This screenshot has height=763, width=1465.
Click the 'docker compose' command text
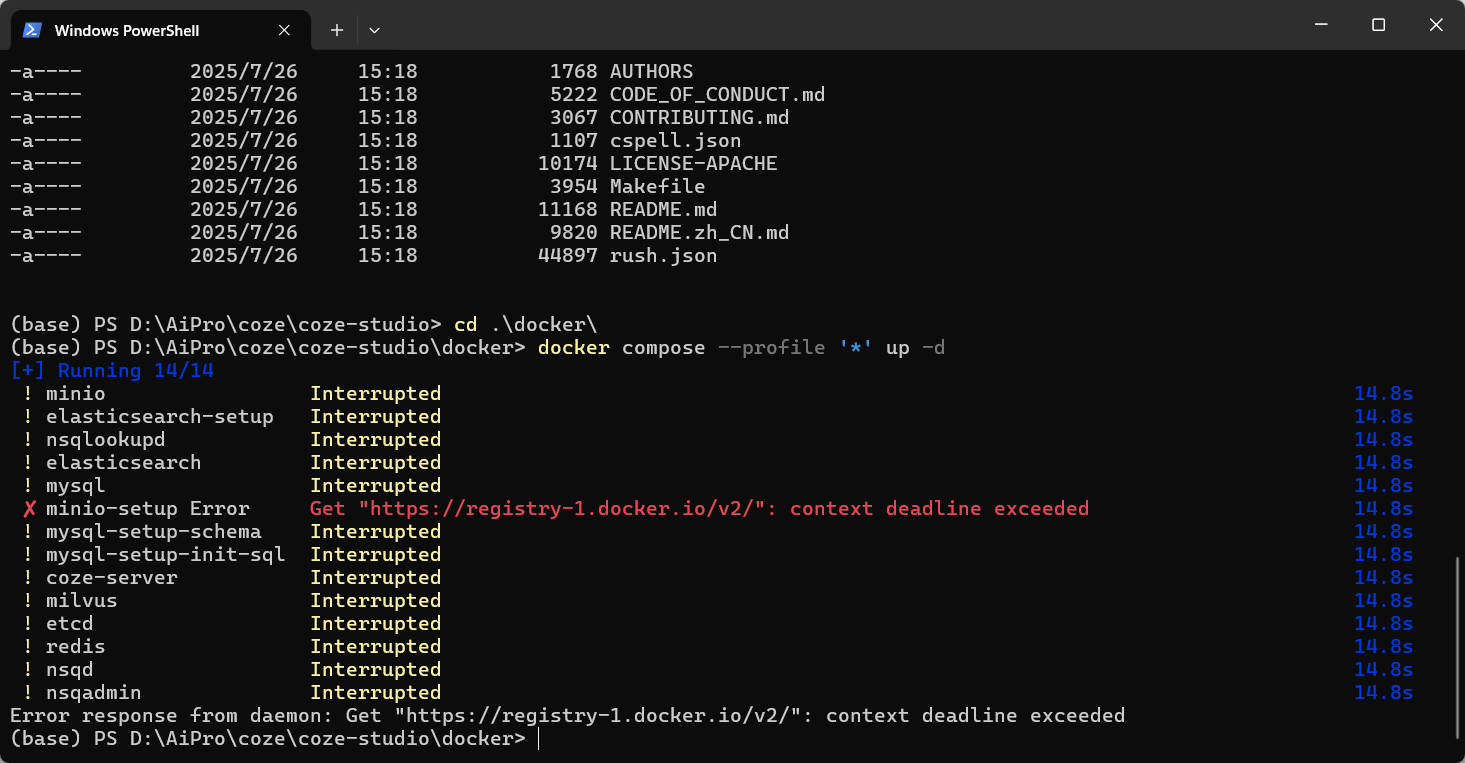pyautogui.click(x=615, y=348)
